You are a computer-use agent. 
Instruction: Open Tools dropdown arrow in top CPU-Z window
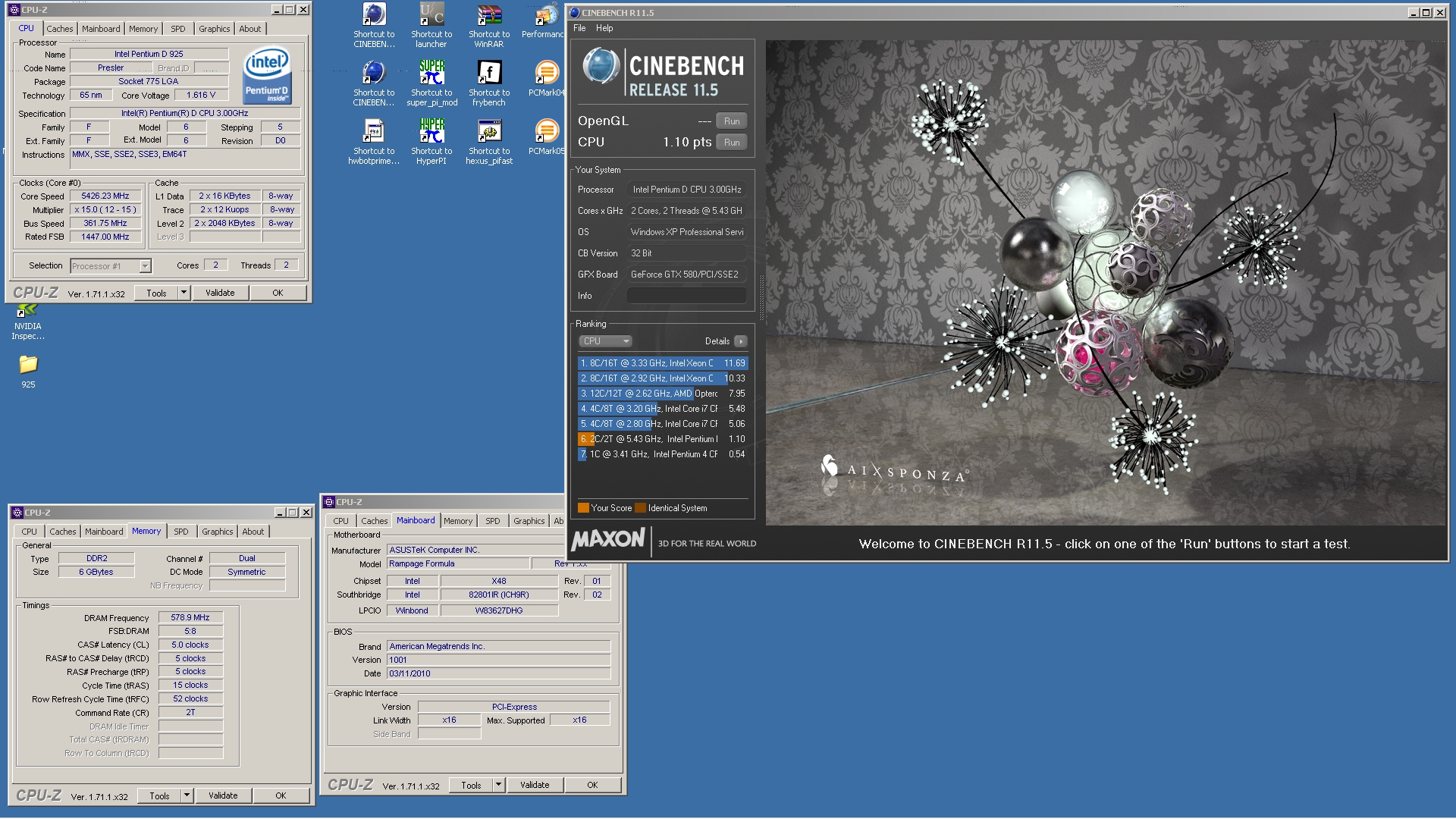(x=183, y=293)
